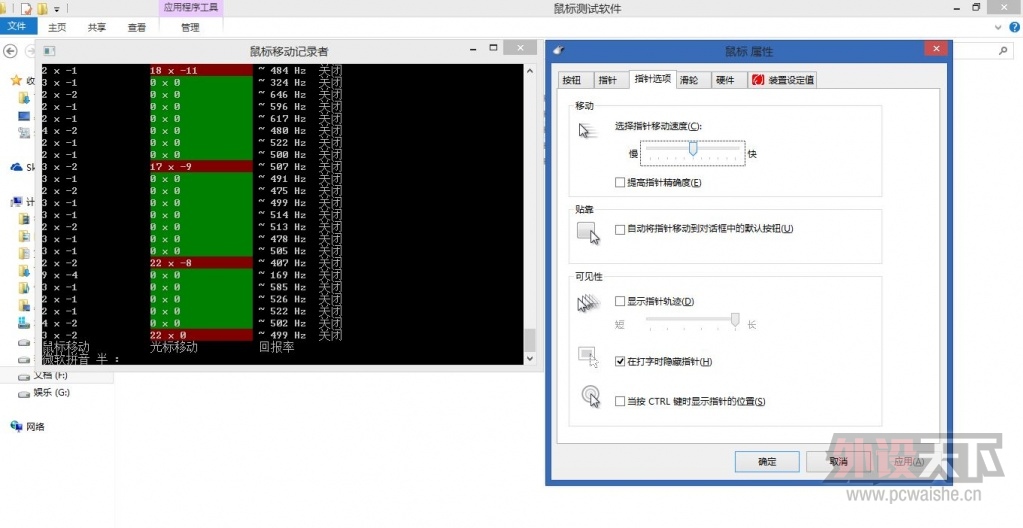
Task: Click the ~ 646 Hz report rate value
Action: click(282, 94)
